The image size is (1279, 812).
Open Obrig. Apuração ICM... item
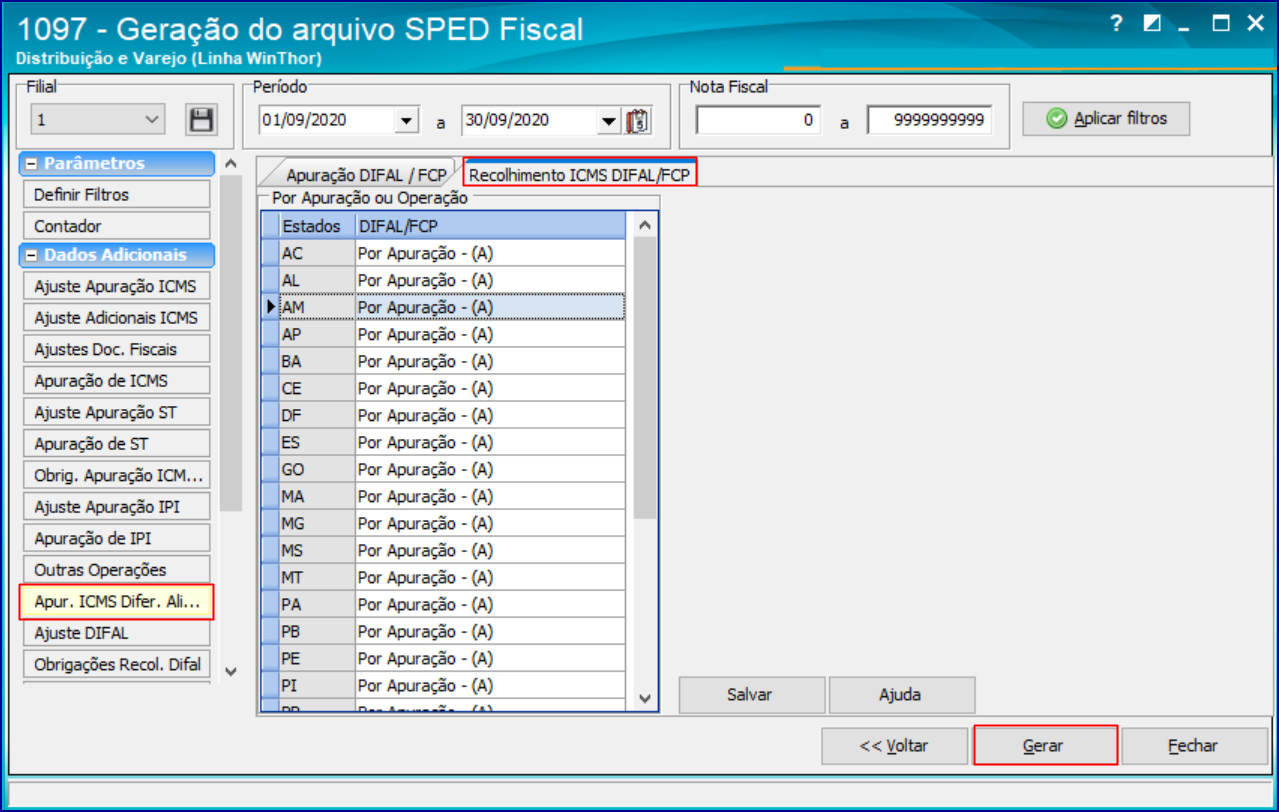coord(116,475)
